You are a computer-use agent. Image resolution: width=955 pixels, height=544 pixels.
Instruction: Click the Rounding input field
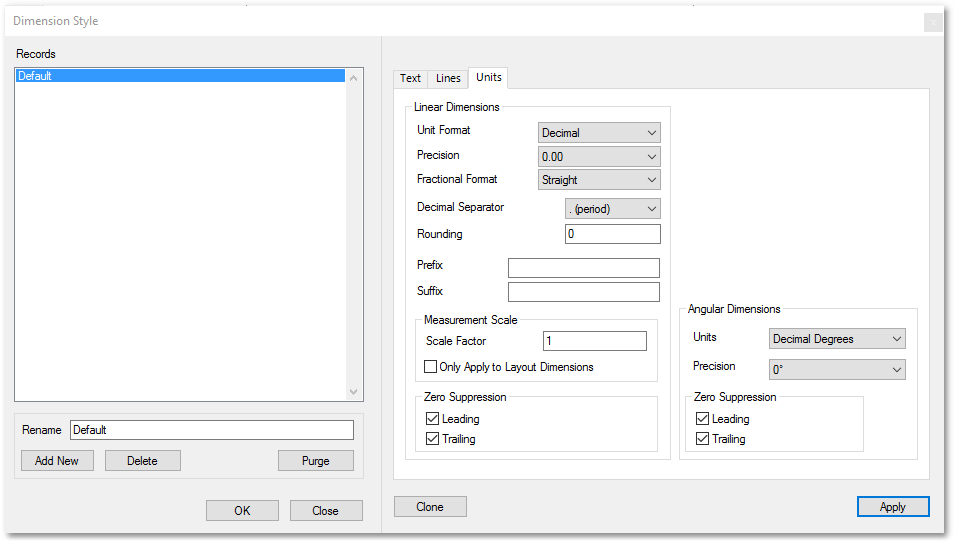point(612,234)
